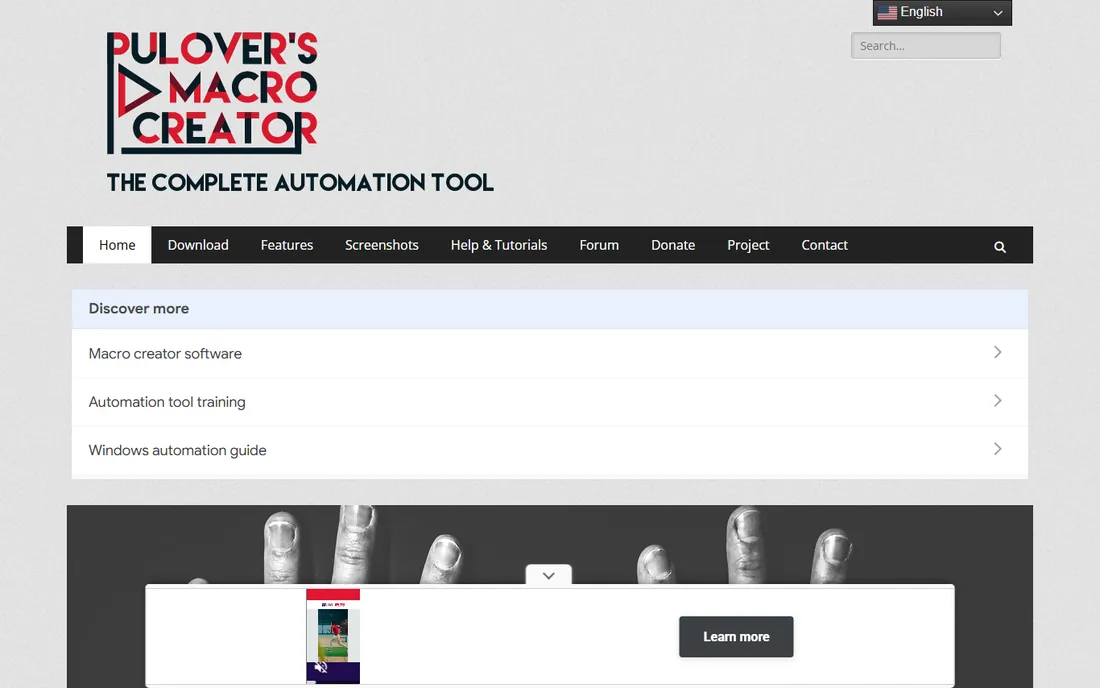The width and height of the screenshot is (1100, 688).
Task: Collapse the ad banner with down chevron
Action: pos(549,575)
